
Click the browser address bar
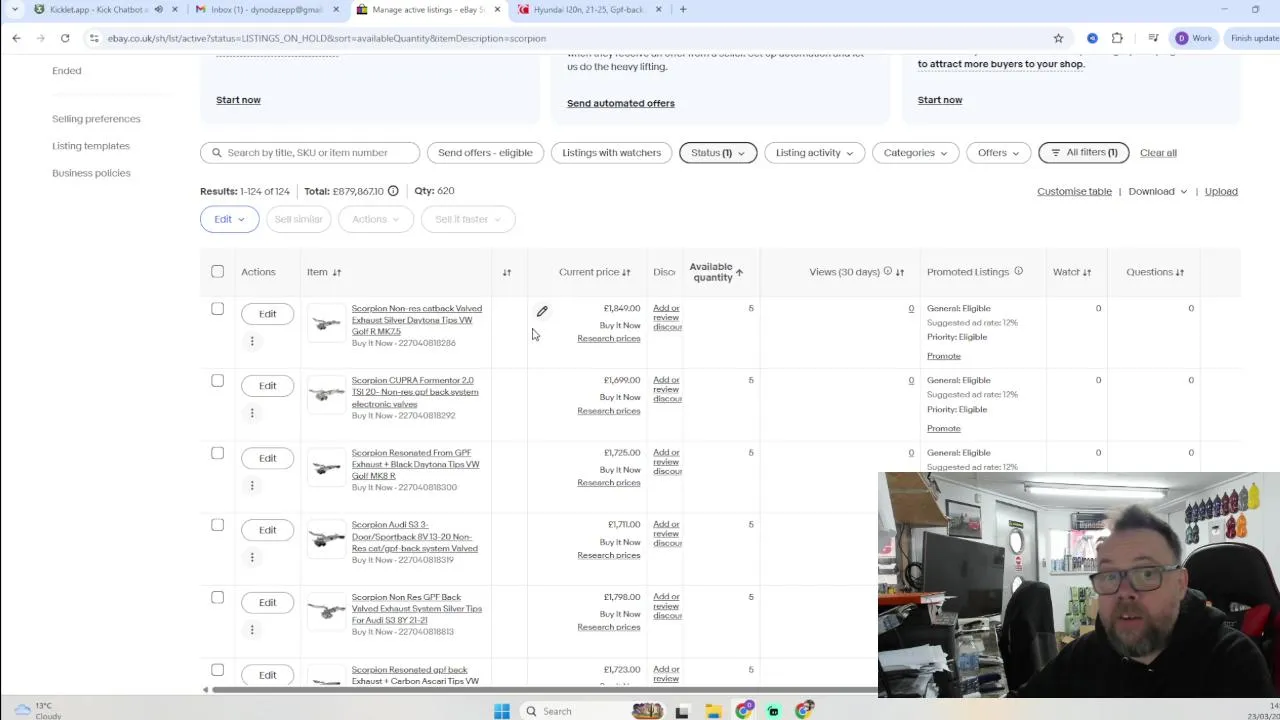pyautogui.click(x=570, y=38)
